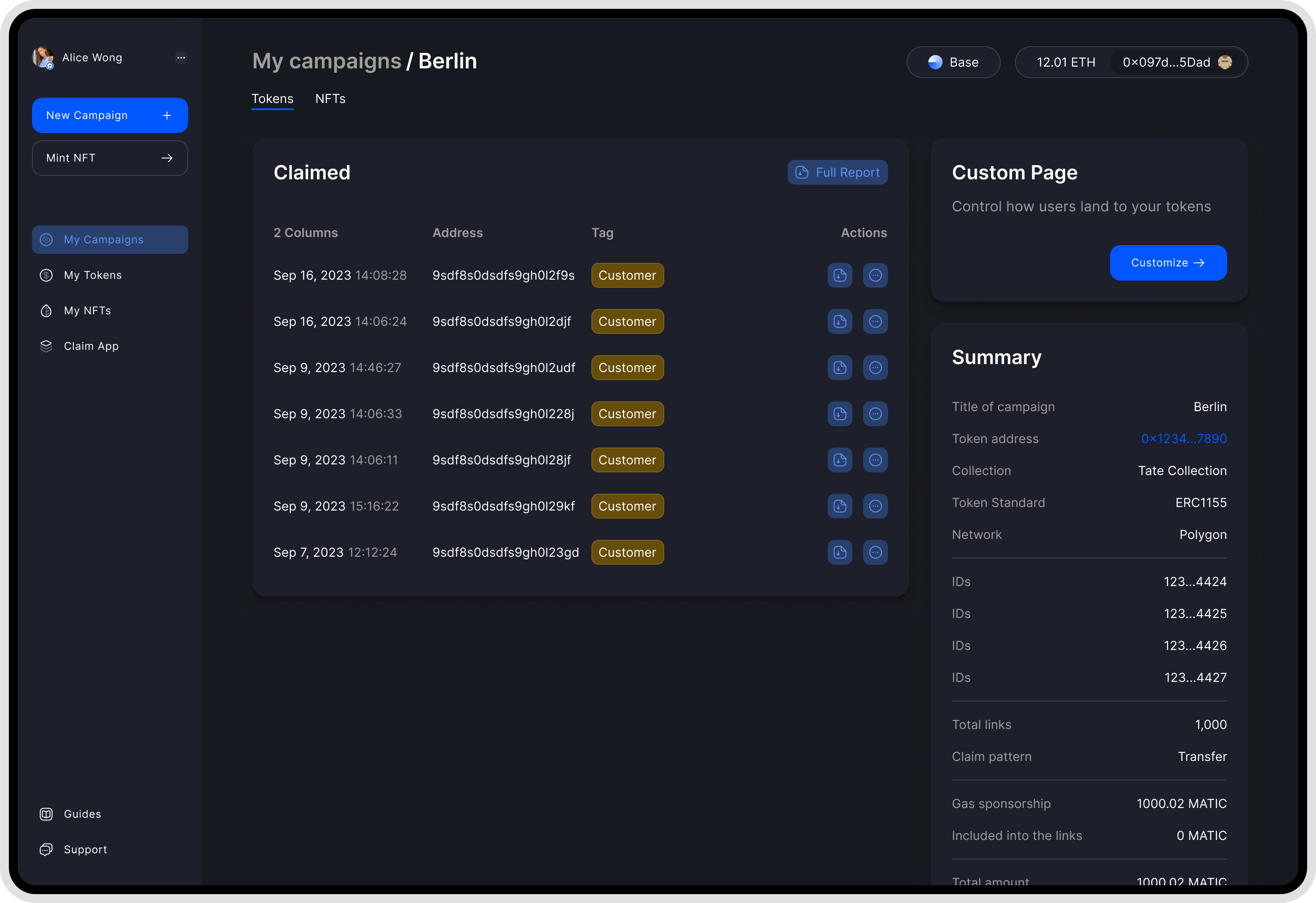The width and height of the screenshot is (1316, 903).
Task: Click the Address column header
Action: [x=458, y=233]
